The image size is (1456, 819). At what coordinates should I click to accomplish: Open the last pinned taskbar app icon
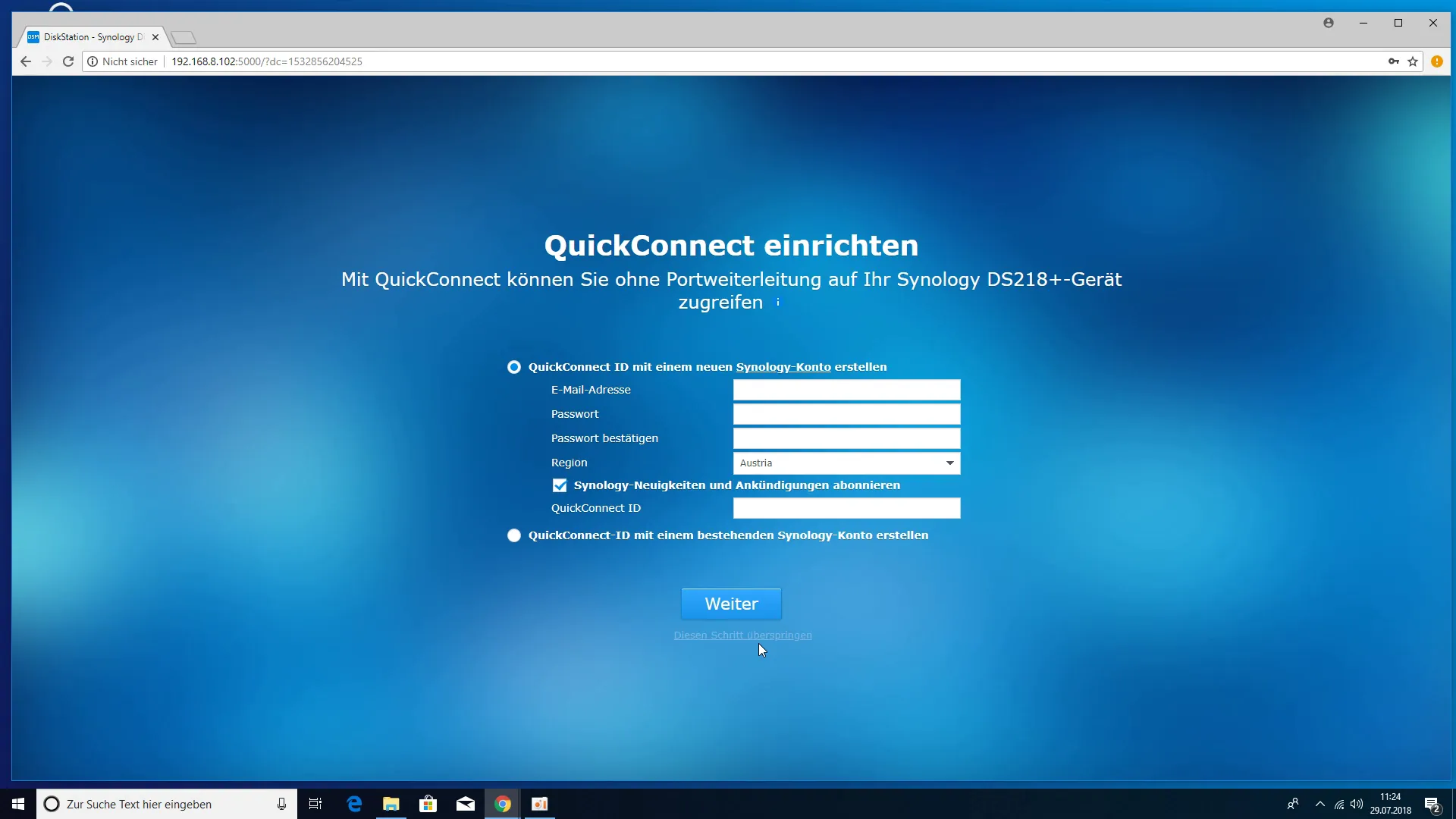point(540,804)
